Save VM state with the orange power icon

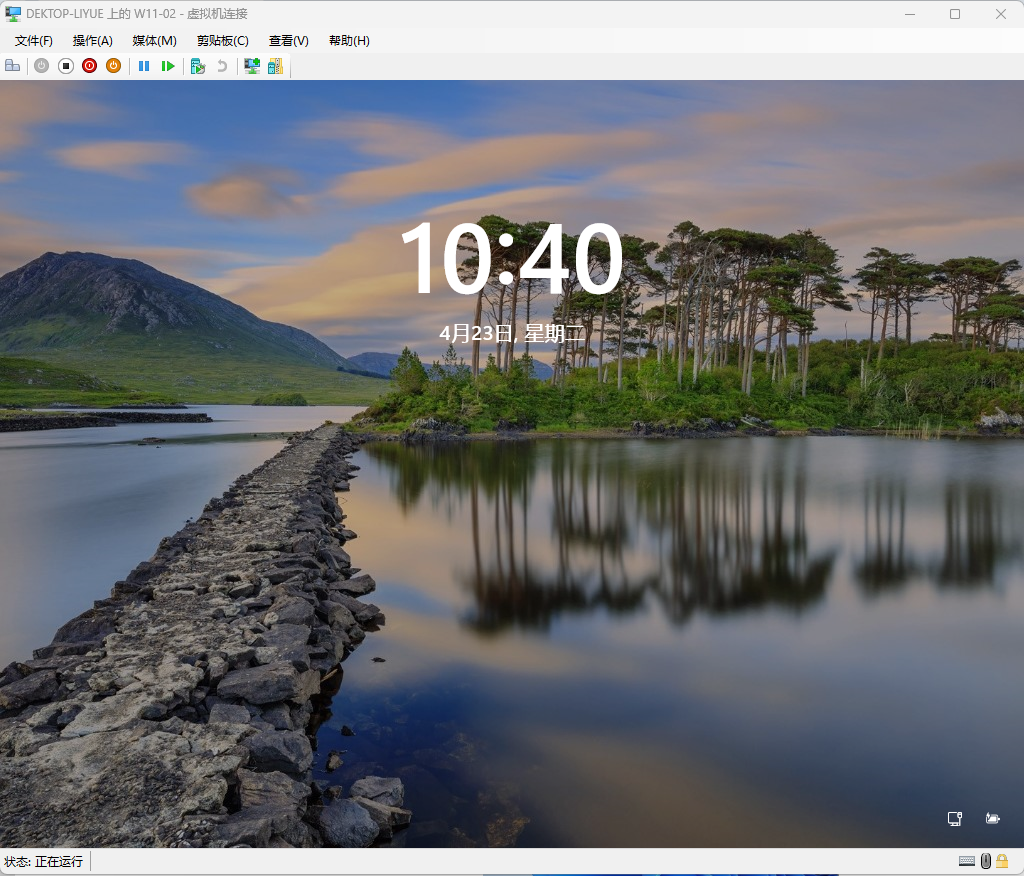(113, 66)
